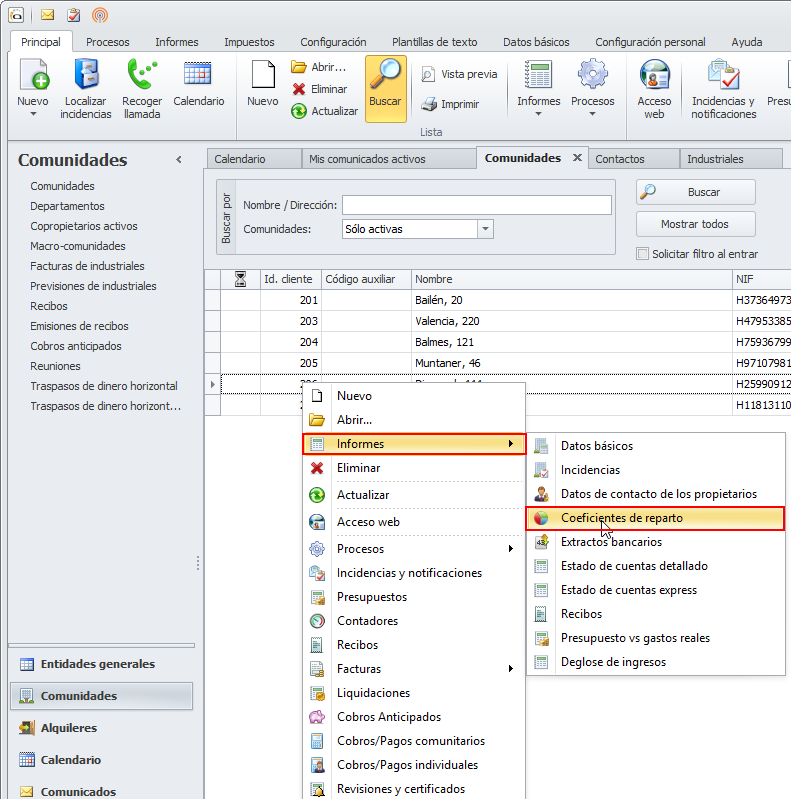Screen dimensions: 791x799
Task: Open the Impuestos ribbon tab
Action: tap(249, 42)
